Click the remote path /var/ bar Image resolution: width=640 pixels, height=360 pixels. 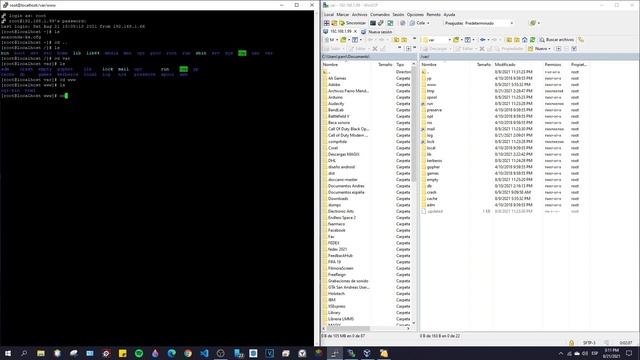point(529,57)
